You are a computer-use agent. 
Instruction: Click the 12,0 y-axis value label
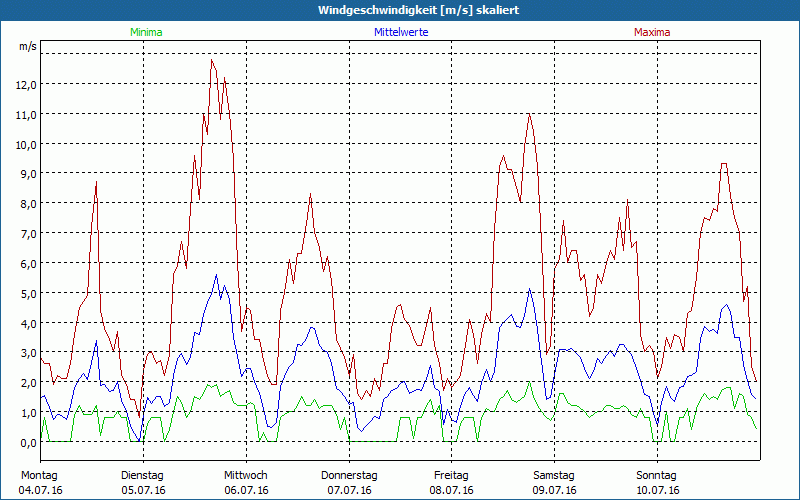coord(26,84)
